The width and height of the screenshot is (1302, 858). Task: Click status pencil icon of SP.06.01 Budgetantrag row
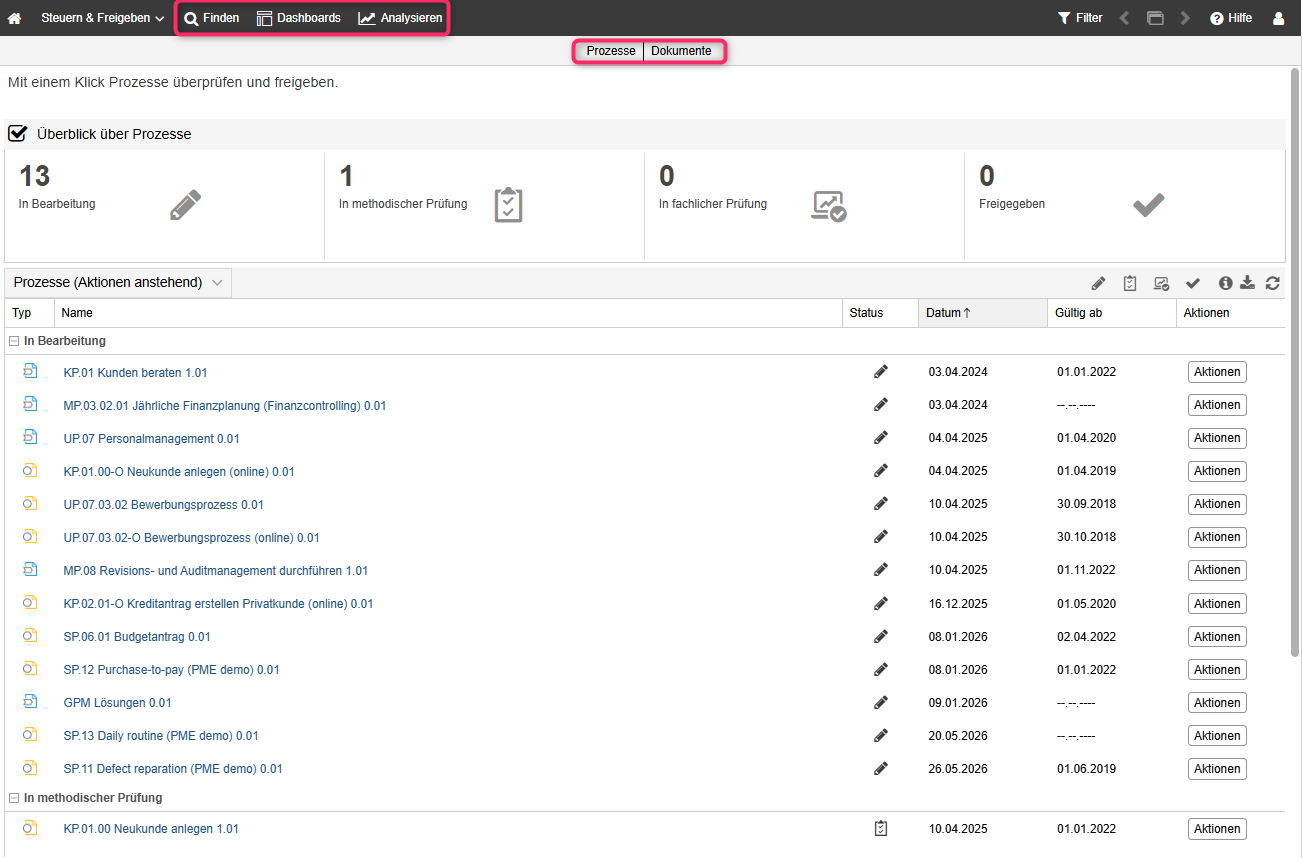pyautogui.click(x=880, y=637)
